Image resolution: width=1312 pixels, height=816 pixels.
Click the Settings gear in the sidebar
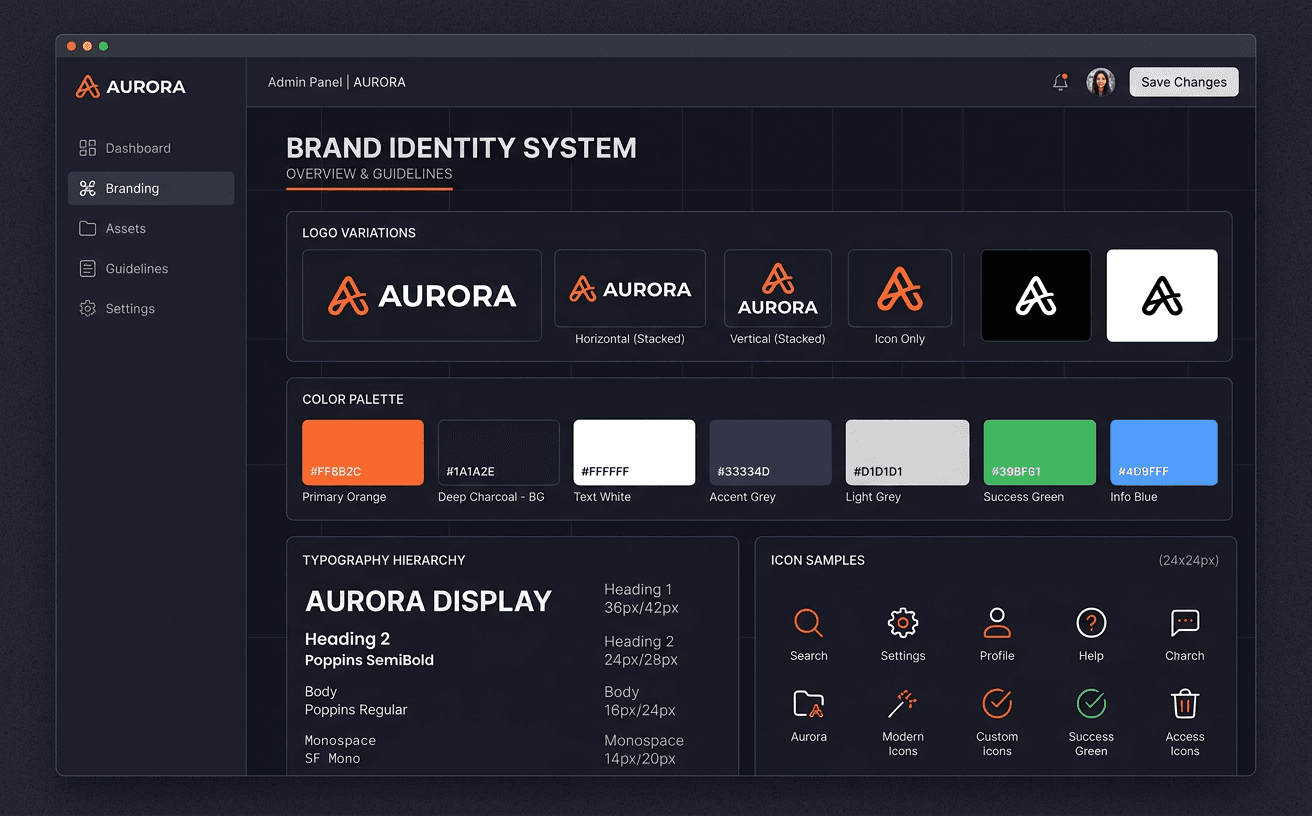88,308
